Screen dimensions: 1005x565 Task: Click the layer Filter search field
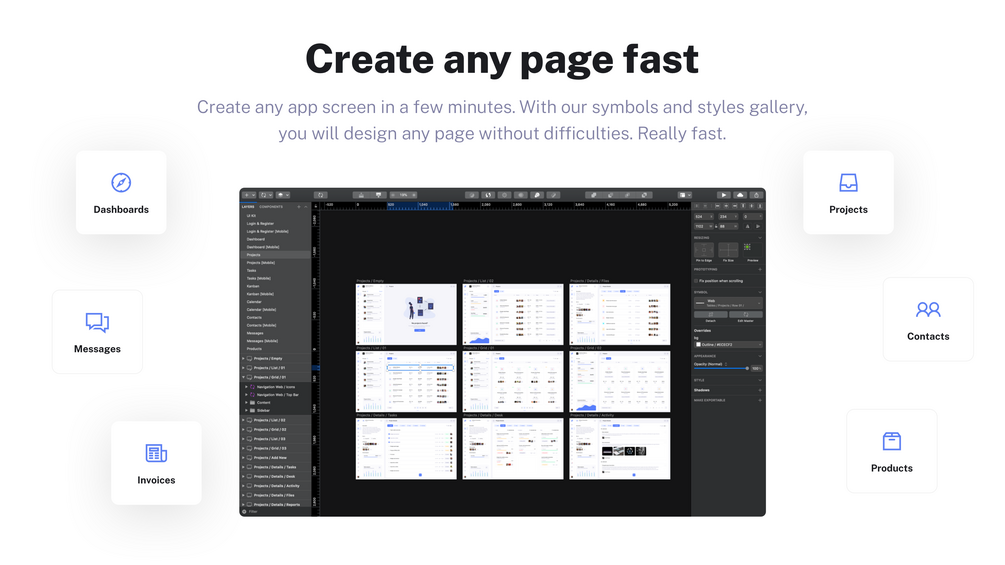[276, 511]
